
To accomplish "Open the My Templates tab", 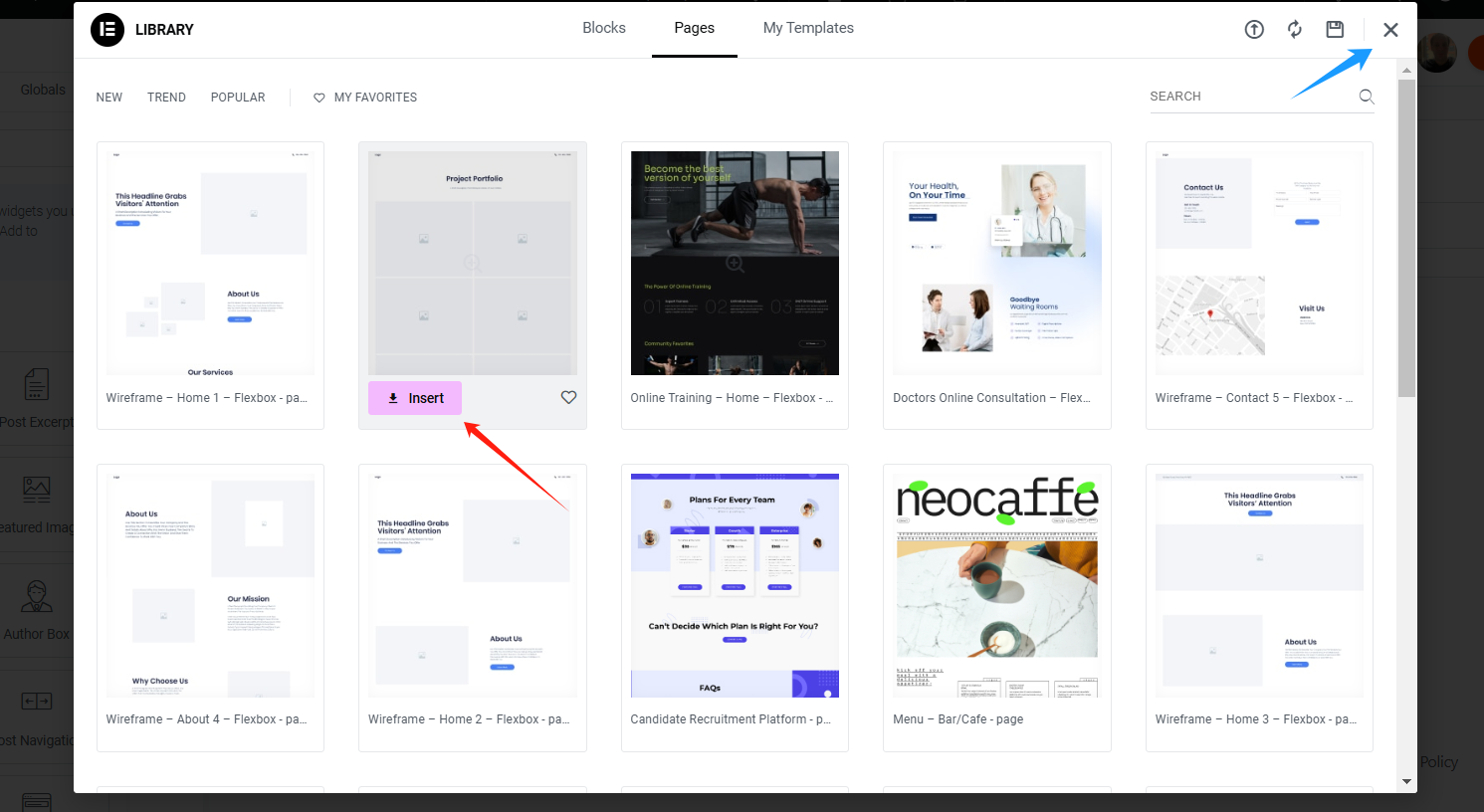I will tap(807, 28).
